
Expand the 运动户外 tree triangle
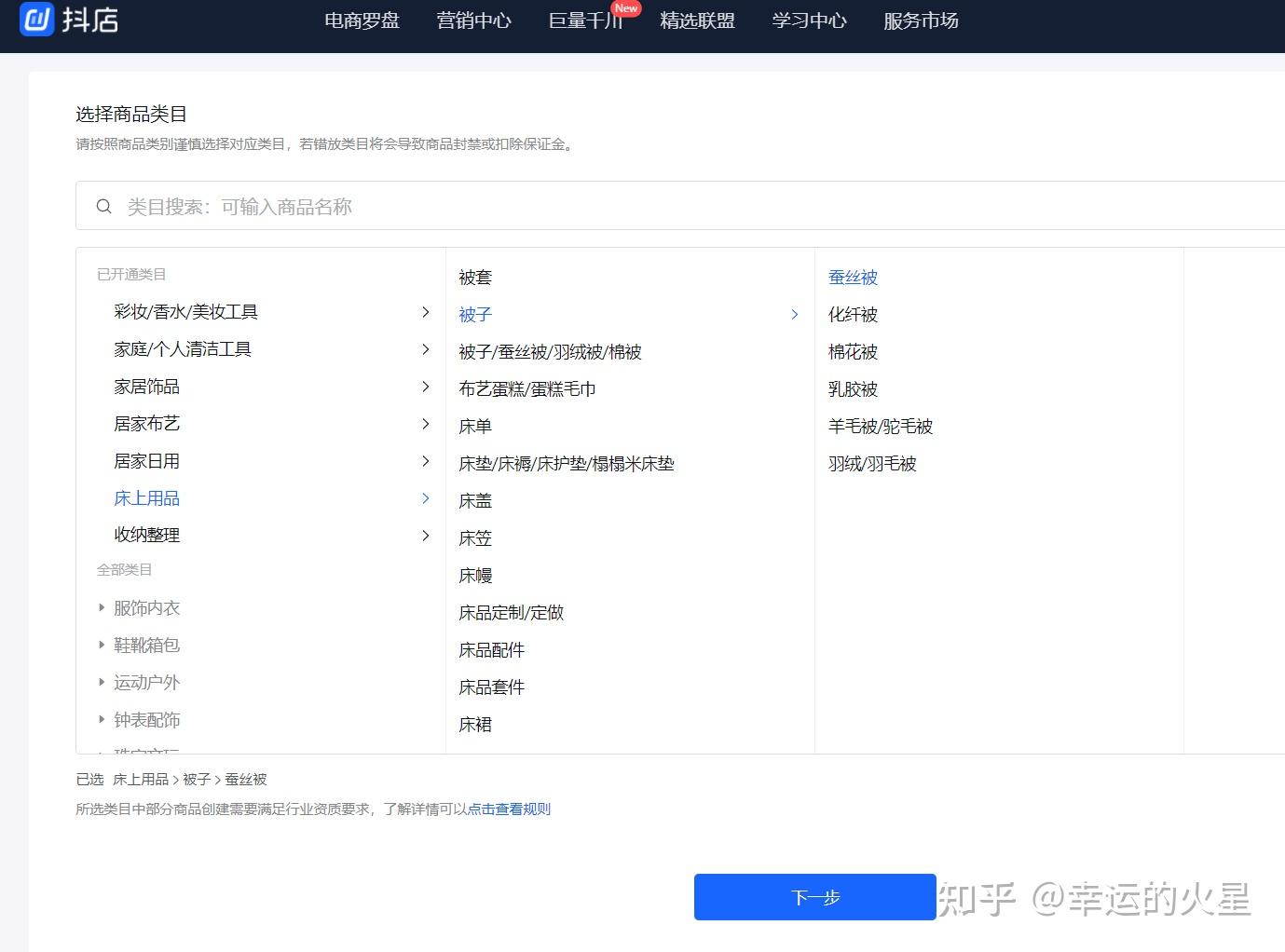pyautogui.click(x=102, y=682)
